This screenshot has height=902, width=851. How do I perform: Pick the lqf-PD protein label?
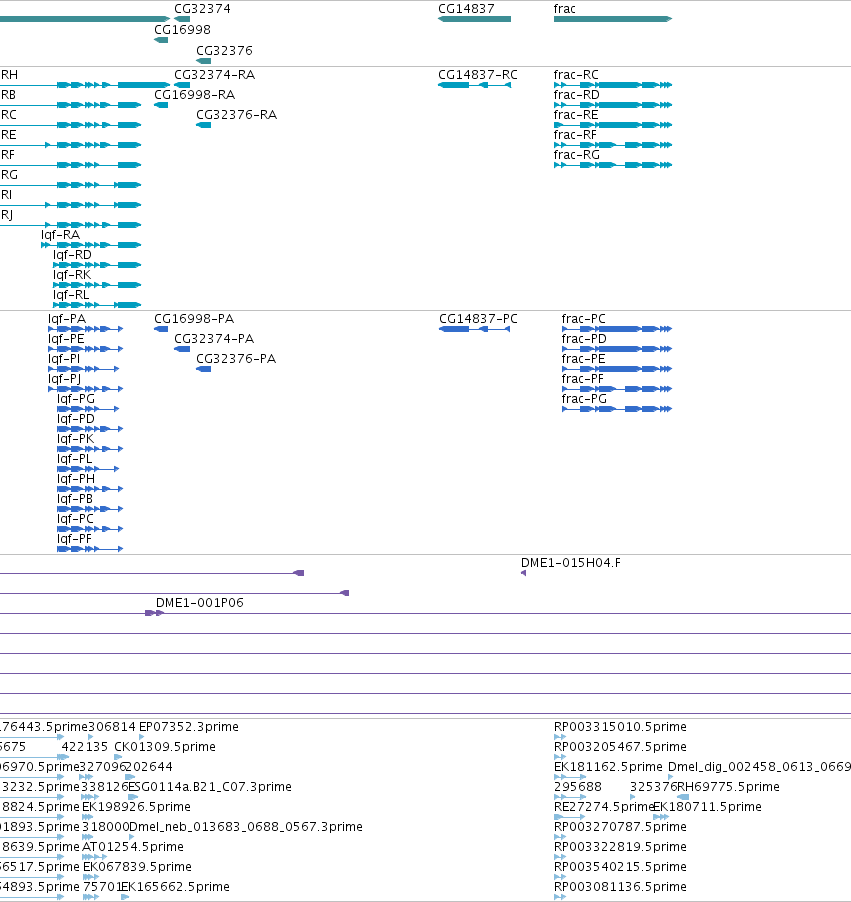pos(76,419)
